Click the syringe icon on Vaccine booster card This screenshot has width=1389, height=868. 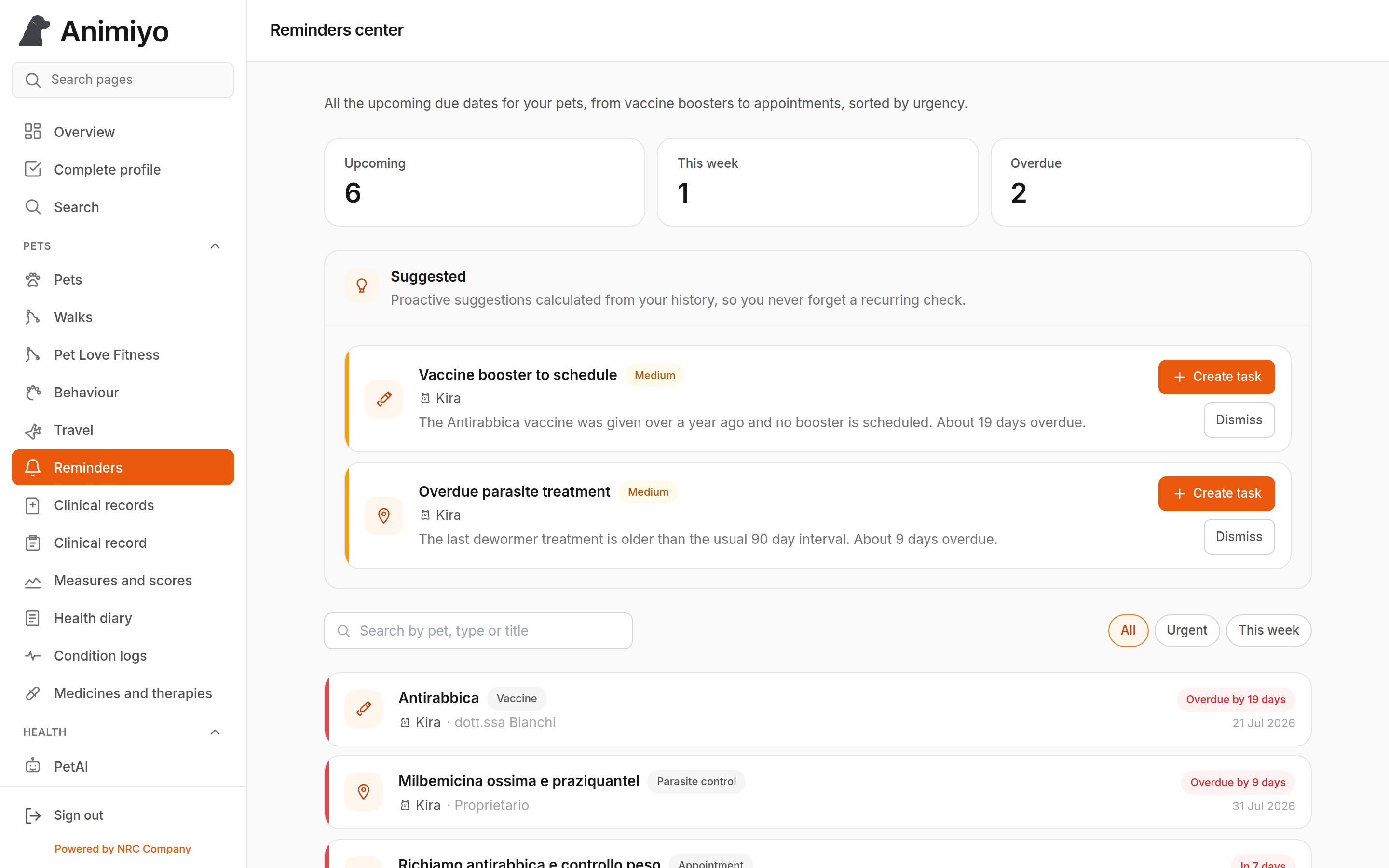(384, 399)
